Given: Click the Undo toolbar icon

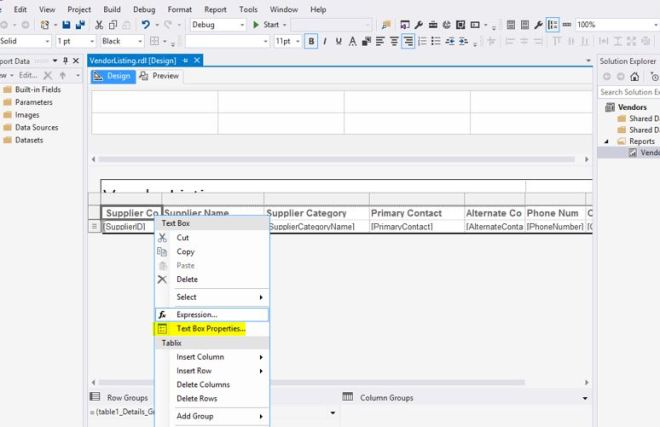Looking at the screenshot, I should click(146, 24).
